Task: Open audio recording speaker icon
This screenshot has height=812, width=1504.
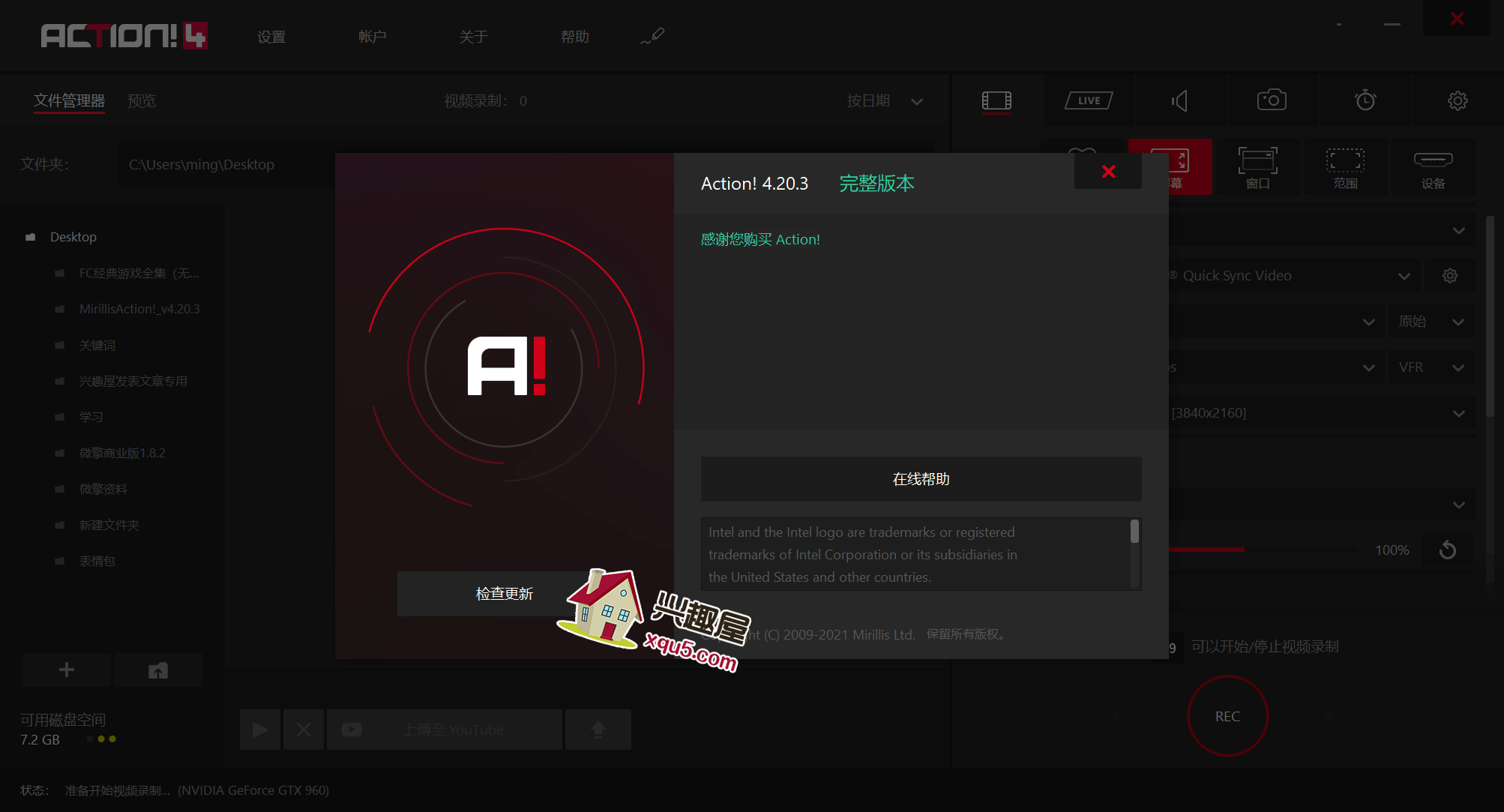Action: 1180,100
